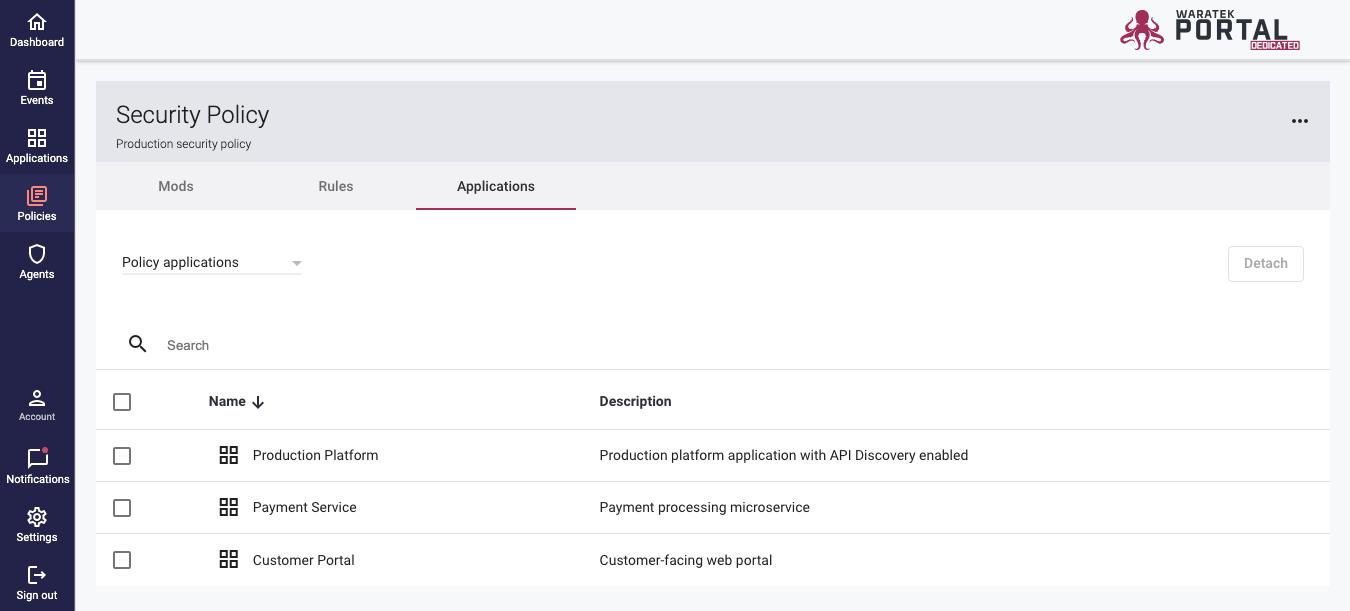Click the magnifying glass search icon
This screenshot has width=1350, height=611.
point(138,344)
